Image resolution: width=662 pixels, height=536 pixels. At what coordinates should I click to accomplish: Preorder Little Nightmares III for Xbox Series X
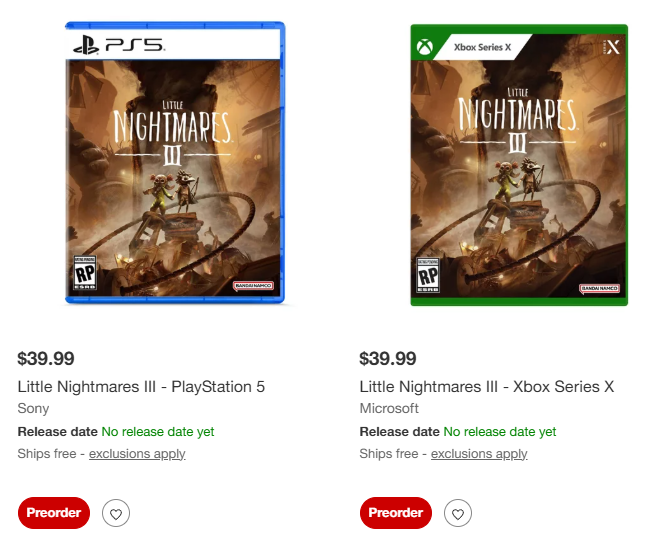pos(395,513)
